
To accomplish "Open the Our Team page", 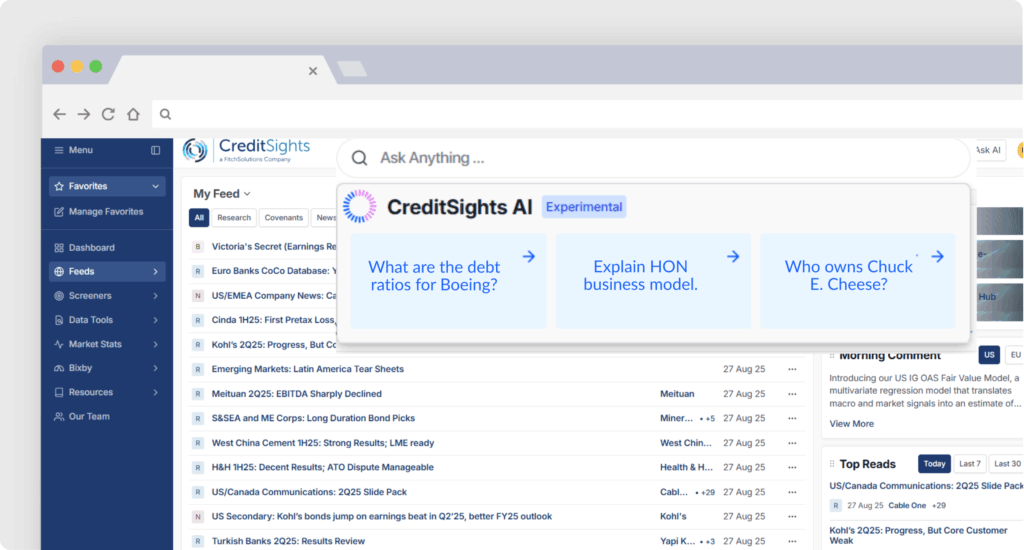I will (x=82, y=417).
